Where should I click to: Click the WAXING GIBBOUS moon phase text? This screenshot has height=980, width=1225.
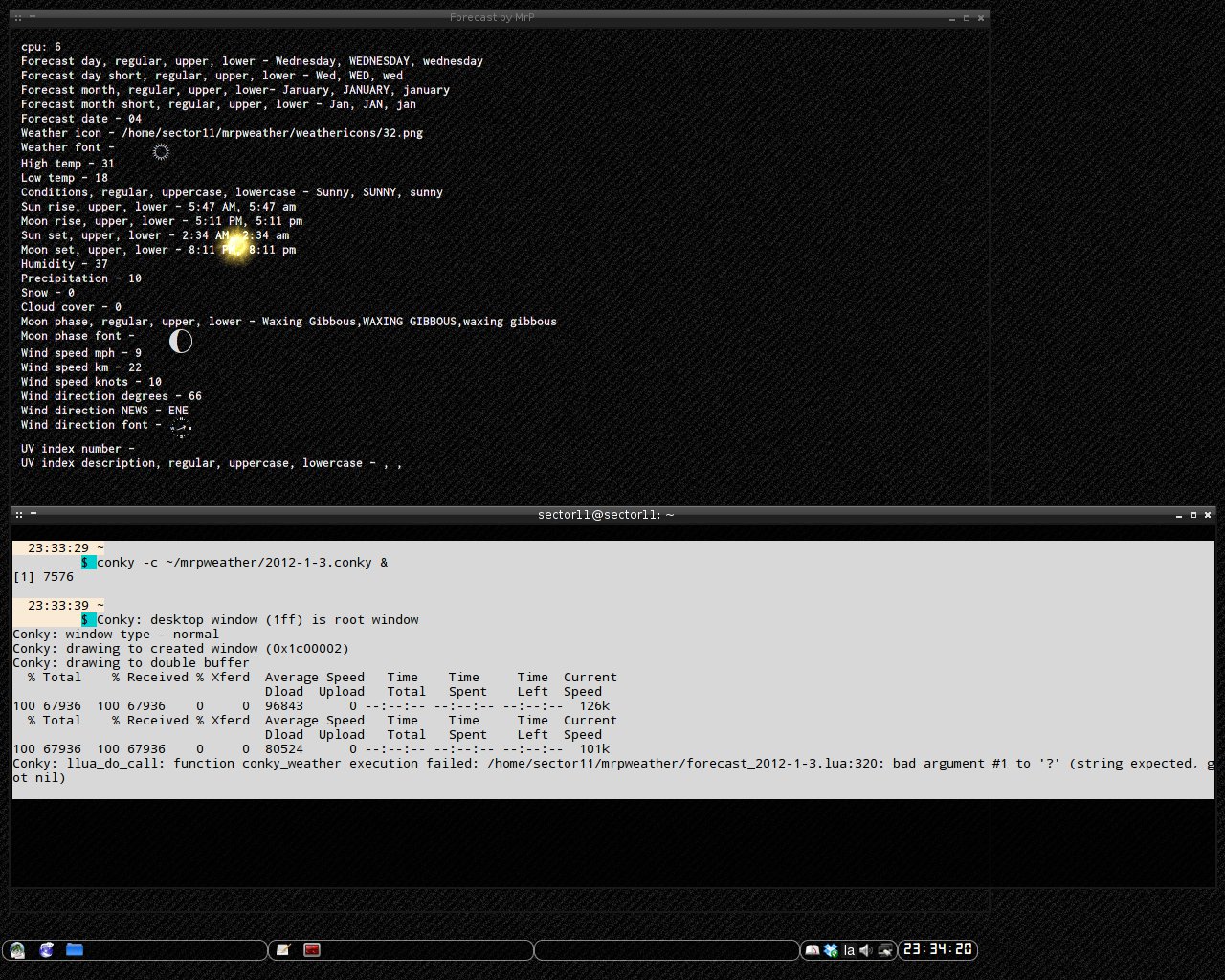410,322
